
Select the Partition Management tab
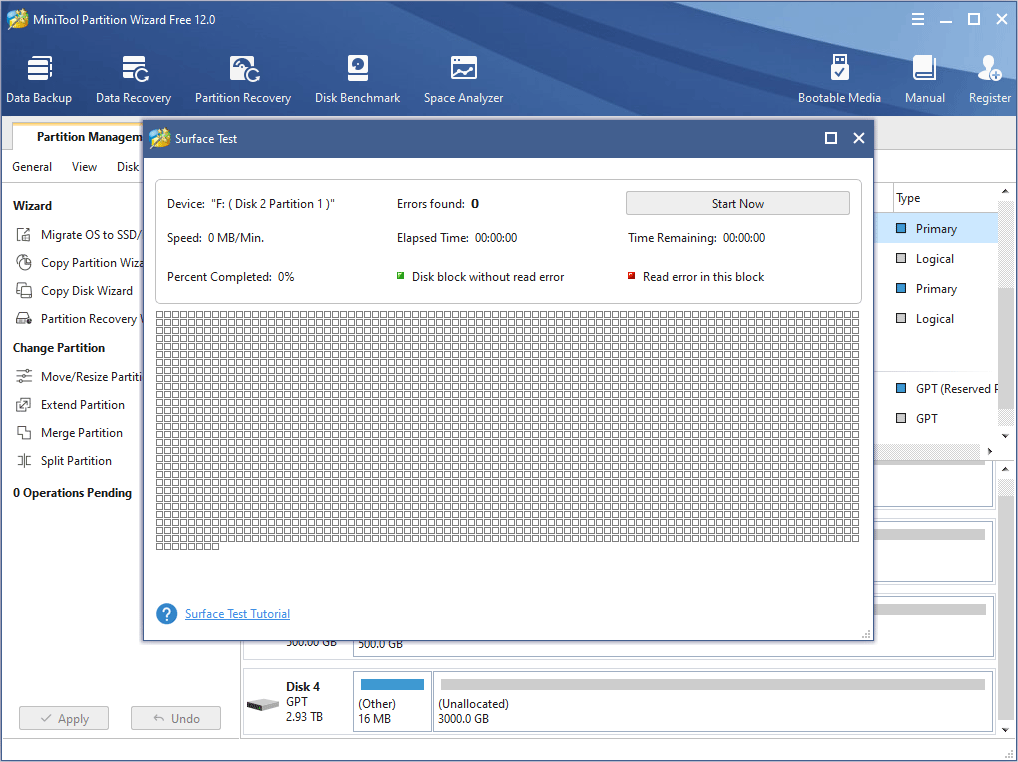(78, 137)
